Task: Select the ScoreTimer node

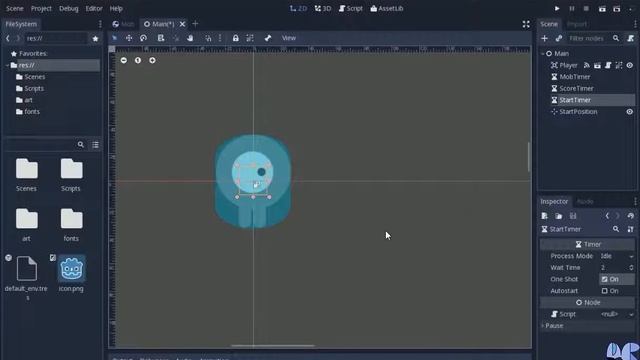Action: (x=576, y=89)
